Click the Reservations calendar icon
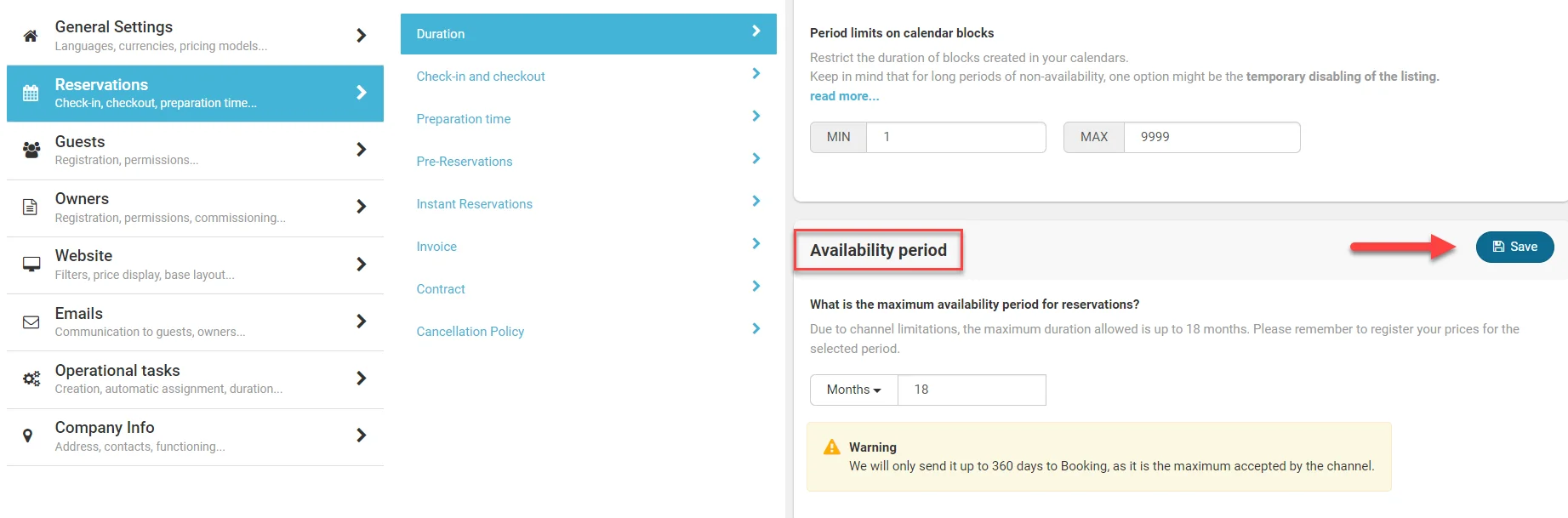This screenshot has width=1568, height=518. tap(31, 94)
